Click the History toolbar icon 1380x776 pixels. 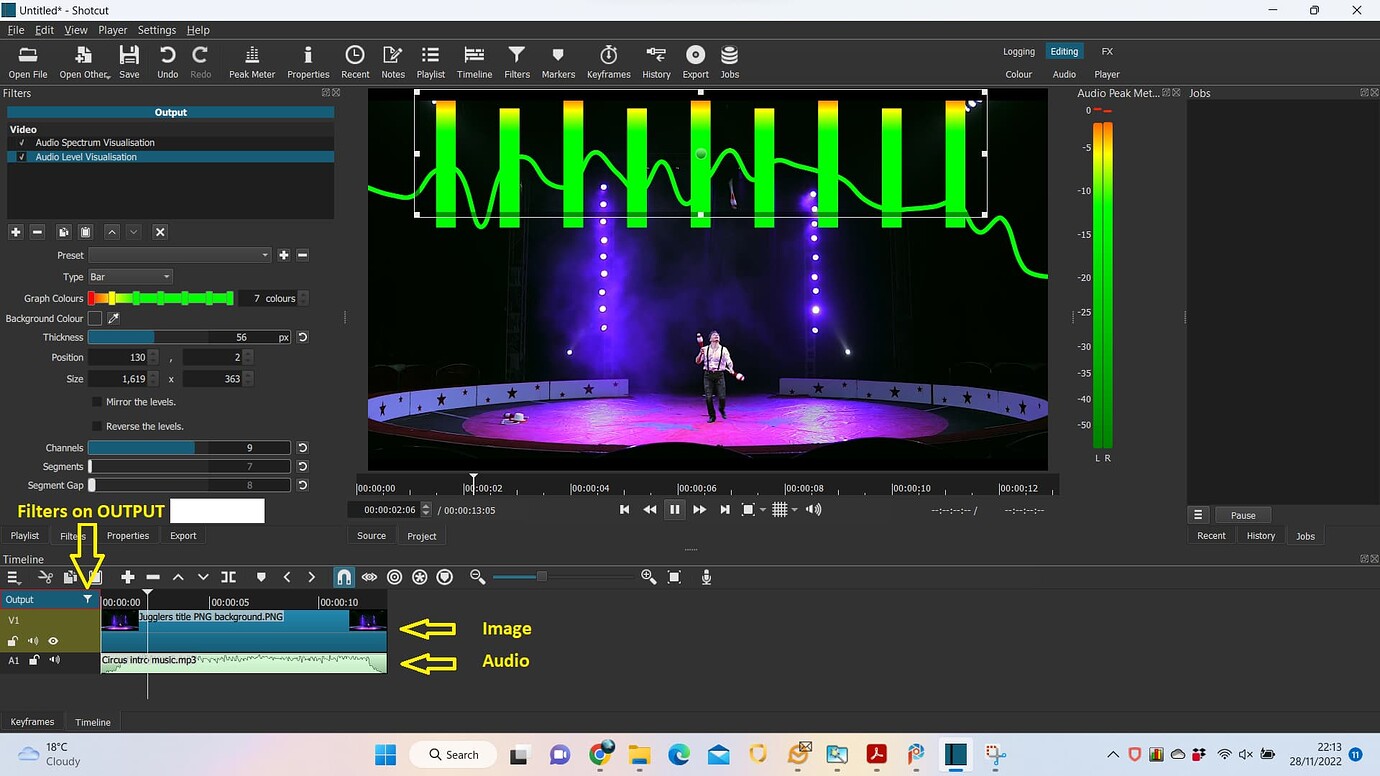pyautogui.click(x=656, y=61)
